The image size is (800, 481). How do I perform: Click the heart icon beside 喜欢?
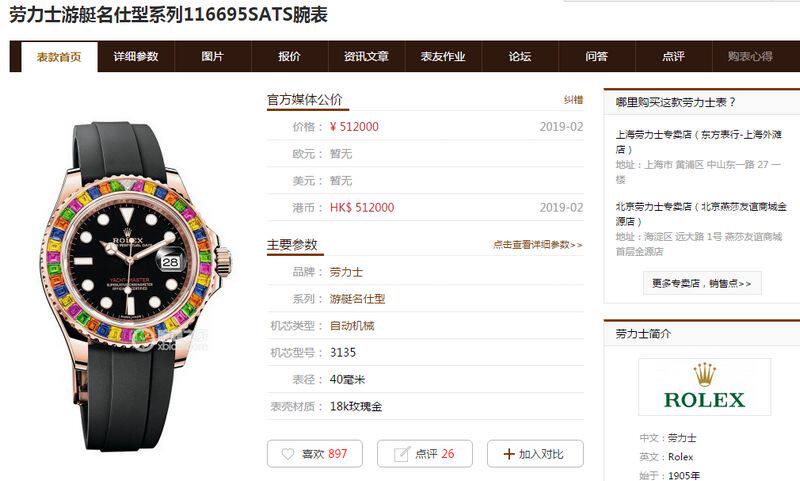click(288, 453)
